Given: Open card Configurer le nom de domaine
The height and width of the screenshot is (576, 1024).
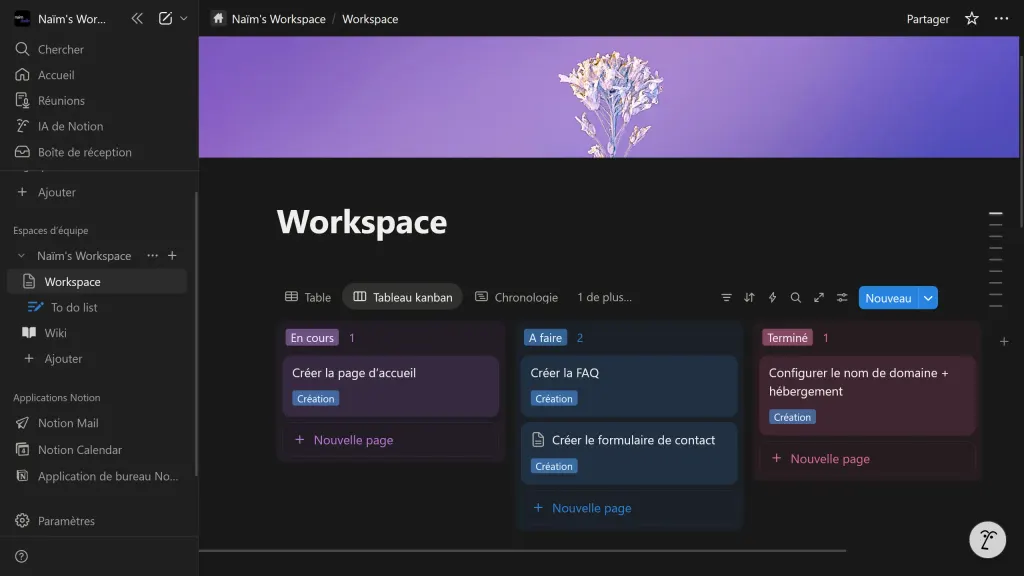Looking at the screenshot, I should coord(867,395).
